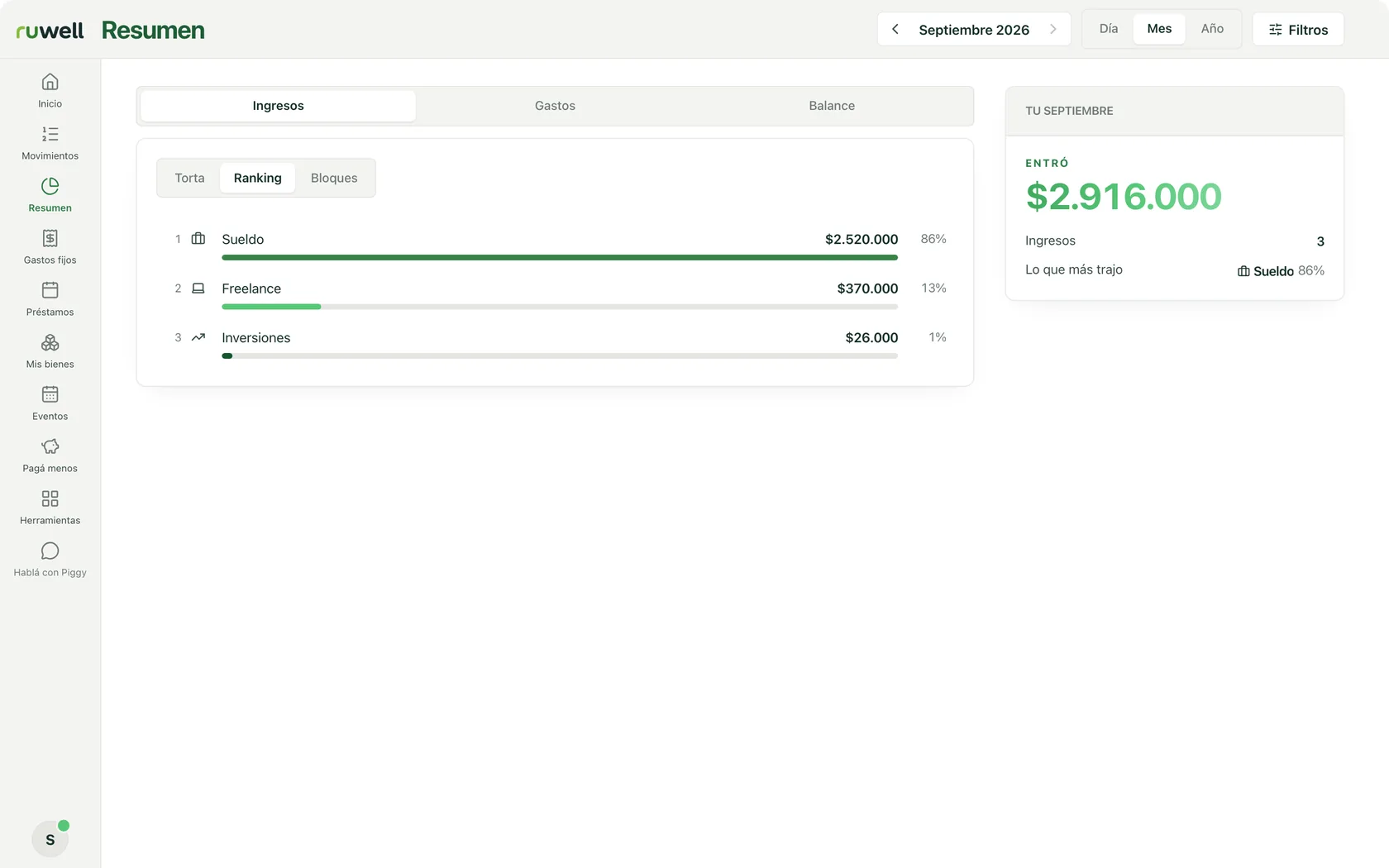
Task: Switch period to Año
Action: pyautogui.click(x=1212, y=29)
